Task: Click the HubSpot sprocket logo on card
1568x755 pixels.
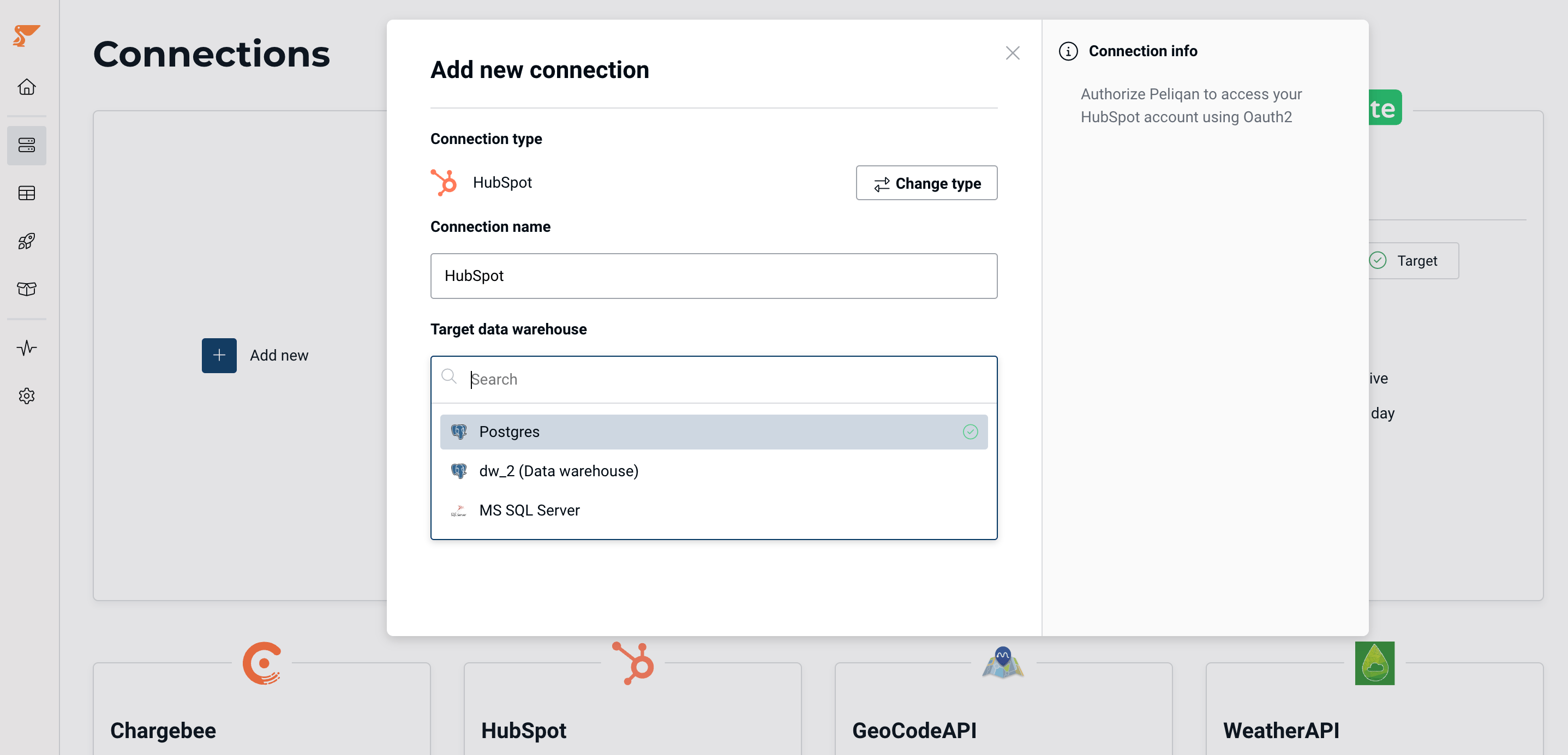Action: click(x=633, y=662)
